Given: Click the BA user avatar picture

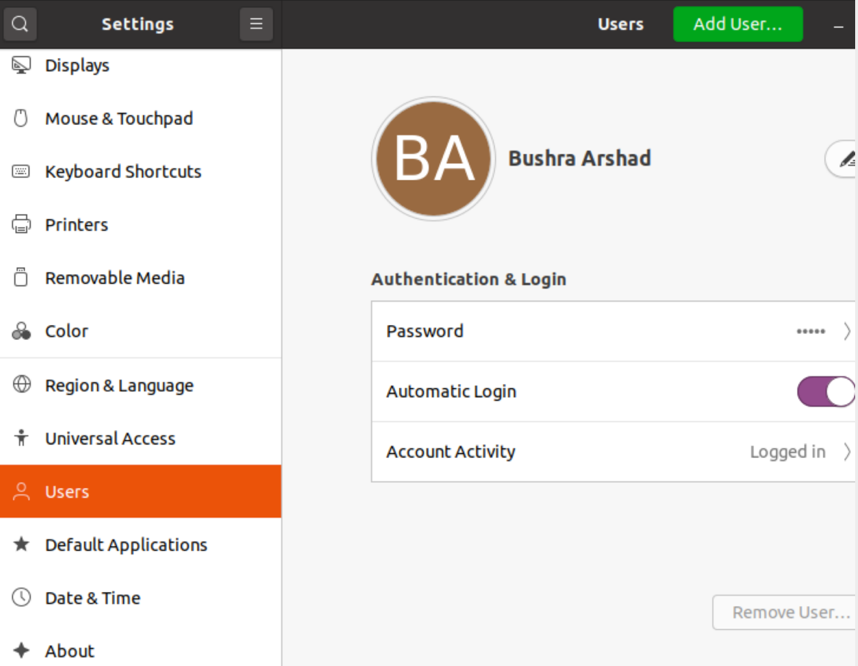Looking at the screenshot, I should pyautogui.click(x=433, y=159).
